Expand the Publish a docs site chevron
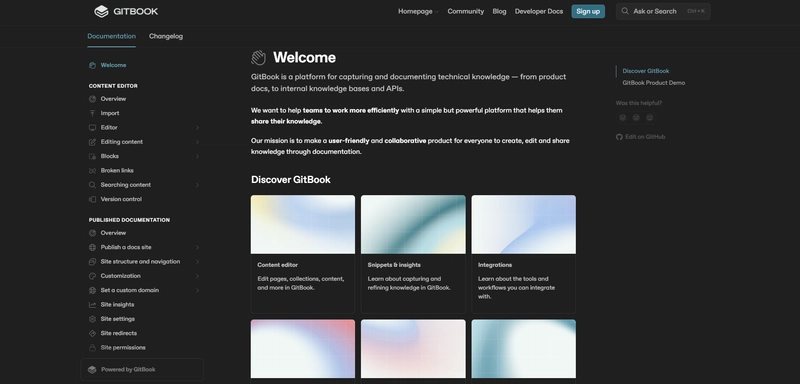800x384 pixels. coord(197,247)
